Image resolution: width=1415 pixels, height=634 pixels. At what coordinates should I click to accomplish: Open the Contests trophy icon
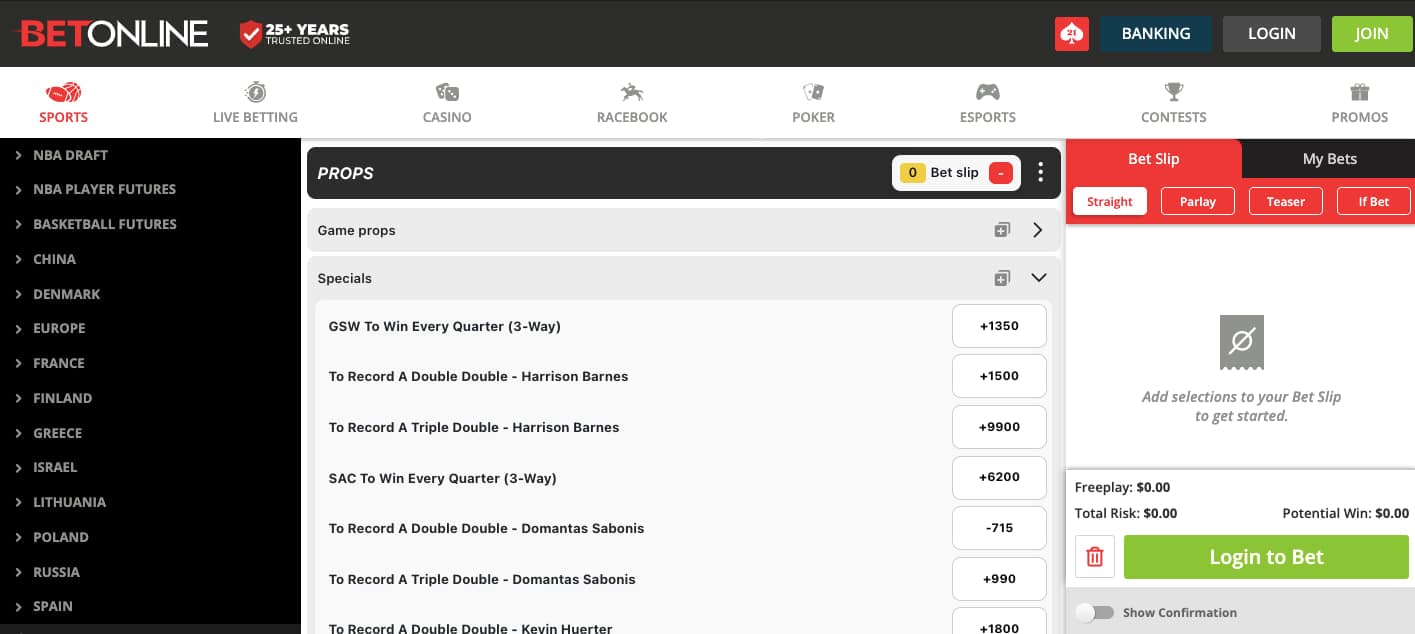click(1173, 92)
